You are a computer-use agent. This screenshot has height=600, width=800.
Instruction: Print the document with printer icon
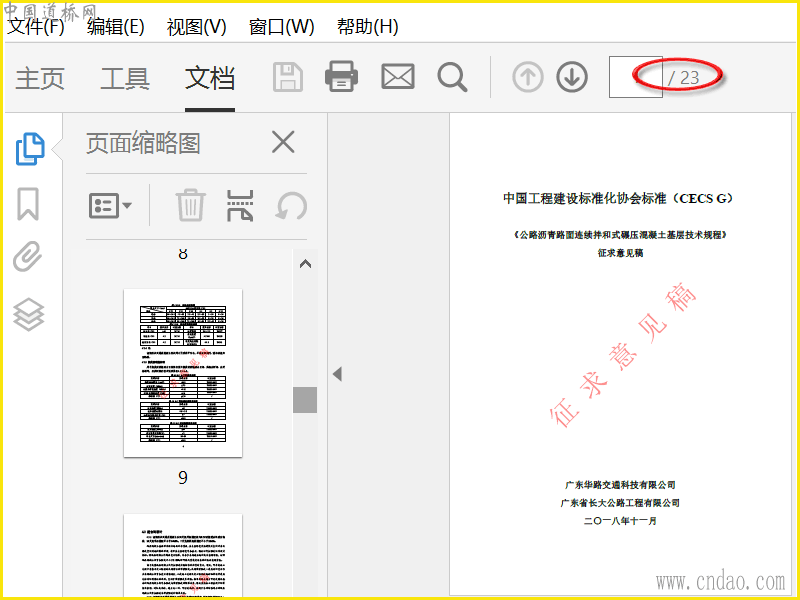341,77
